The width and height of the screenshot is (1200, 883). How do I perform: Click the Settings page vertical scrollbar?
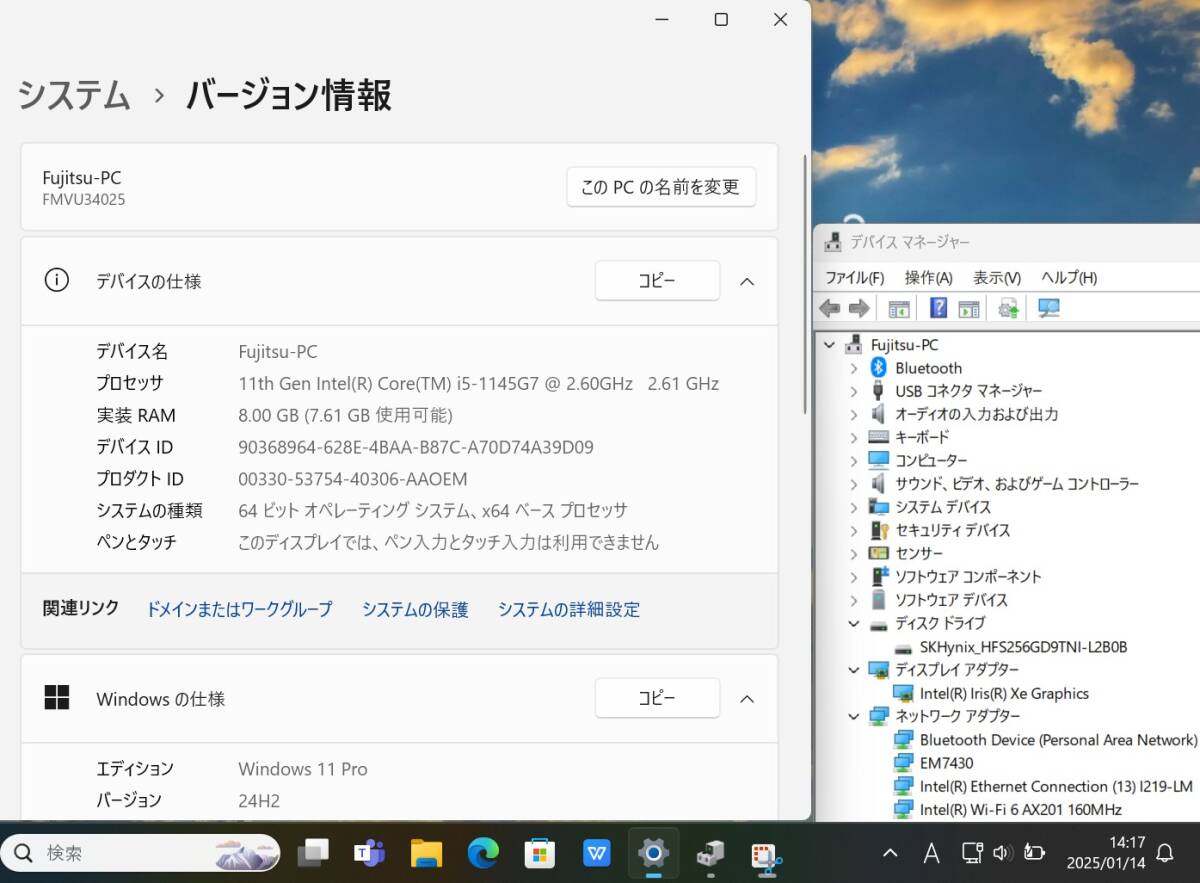[x=804, y=284]
